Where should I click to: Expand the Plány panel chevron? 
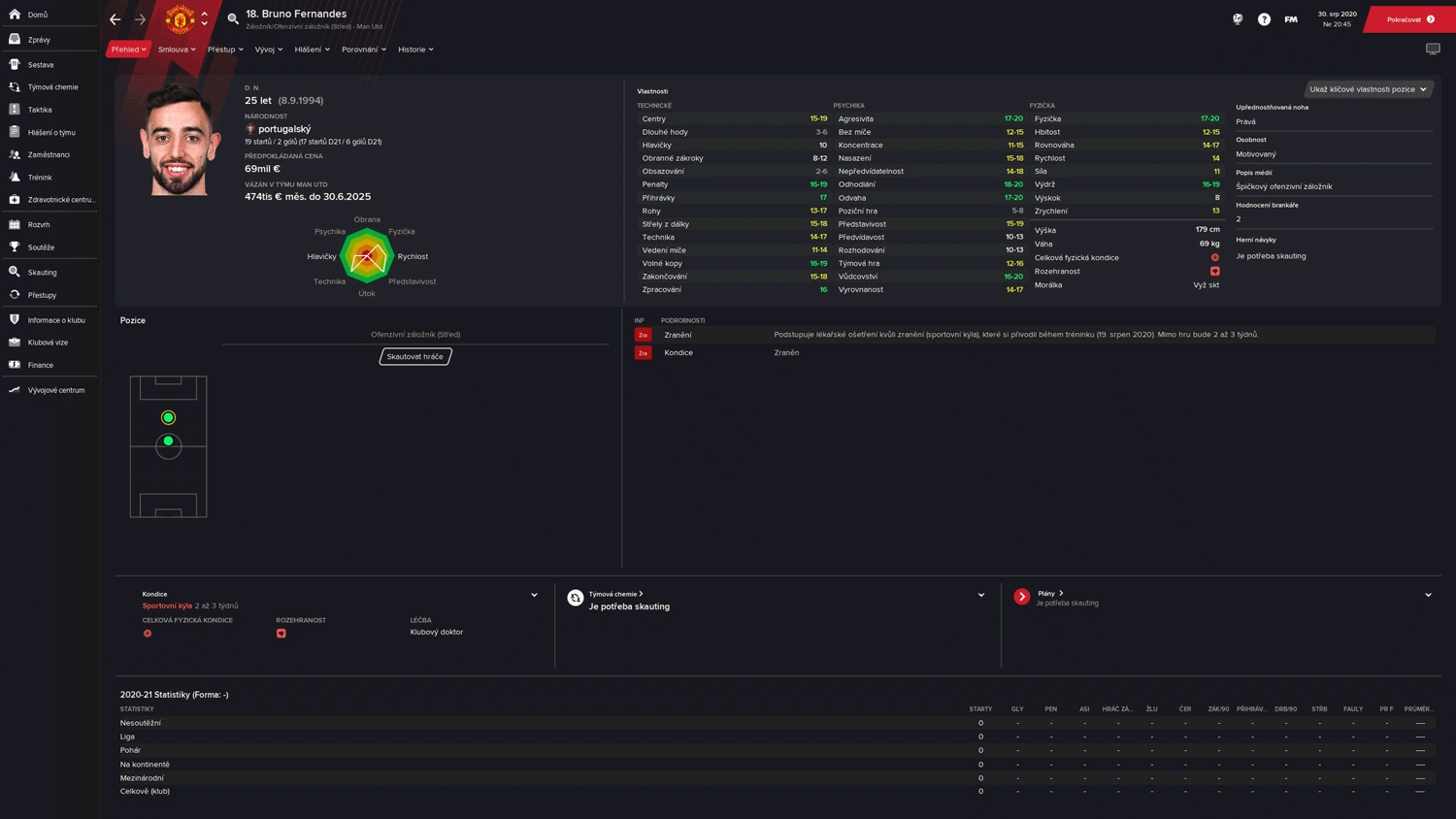(x=1428, y=595)
